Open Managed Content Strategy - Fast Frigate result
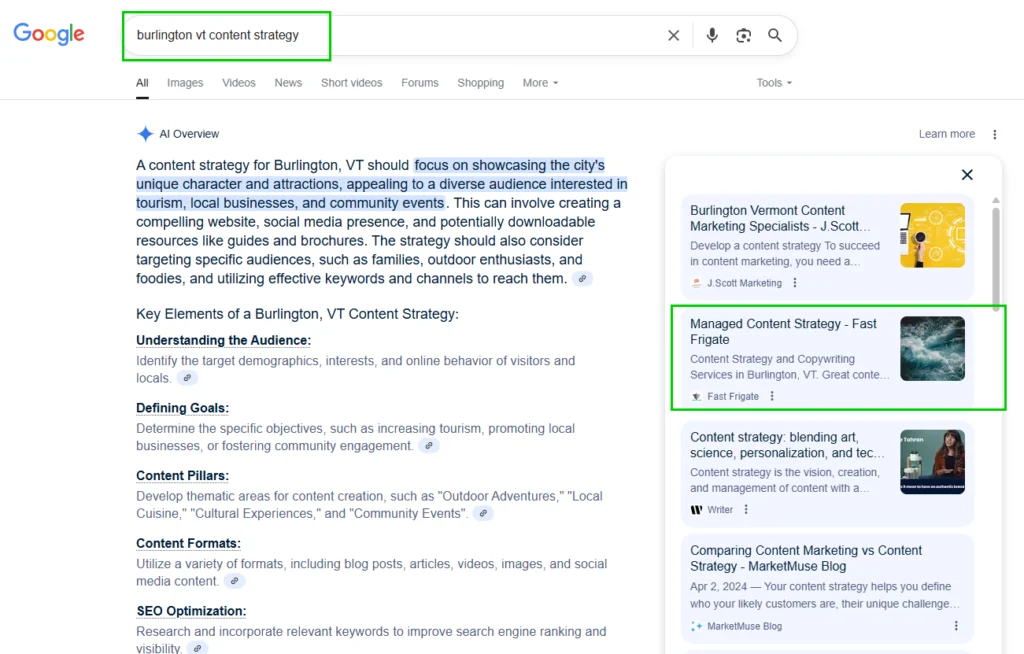 point(783,331)
